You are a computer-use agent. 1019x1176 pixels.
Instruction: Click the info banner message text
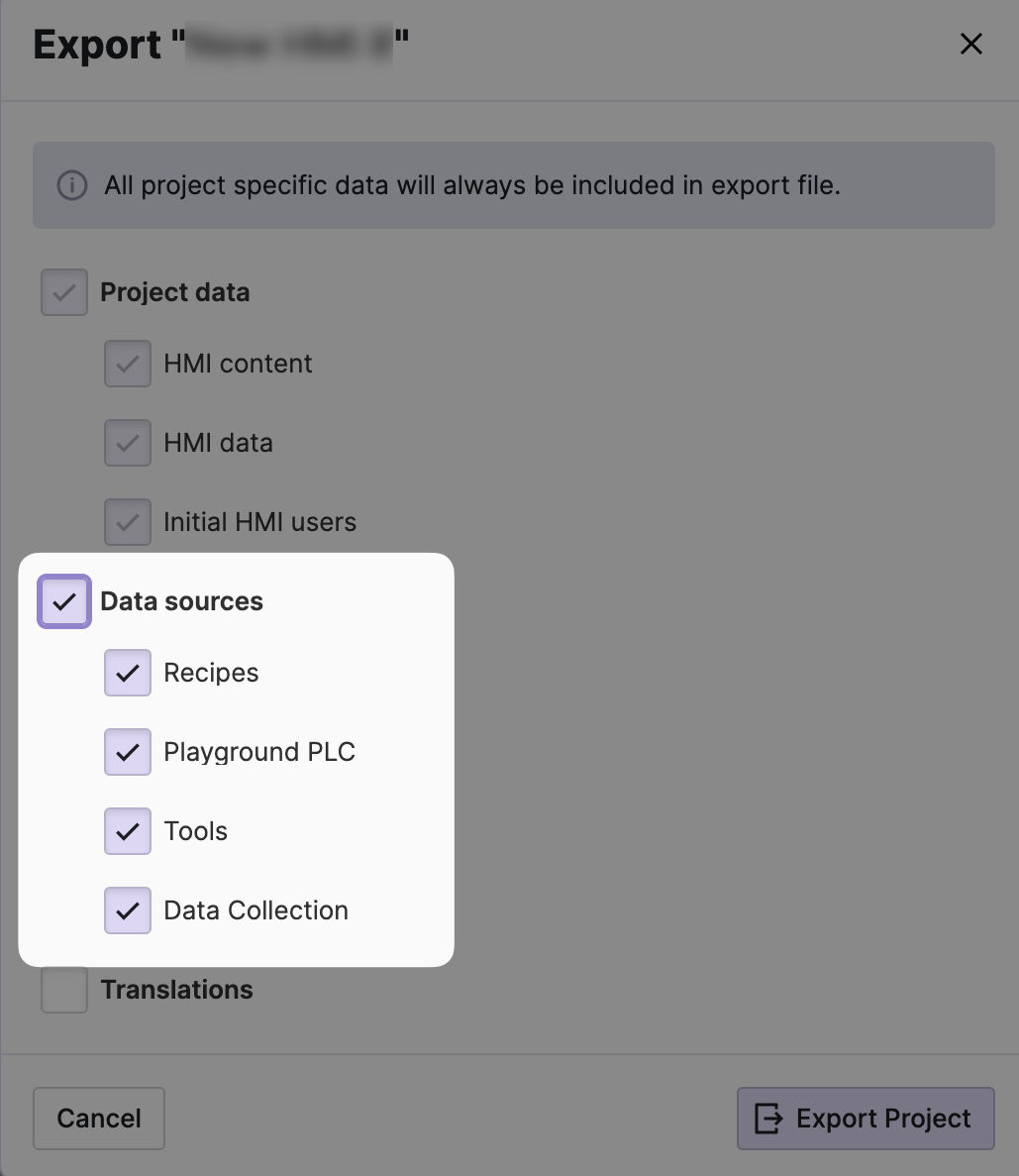pos(472,185)
